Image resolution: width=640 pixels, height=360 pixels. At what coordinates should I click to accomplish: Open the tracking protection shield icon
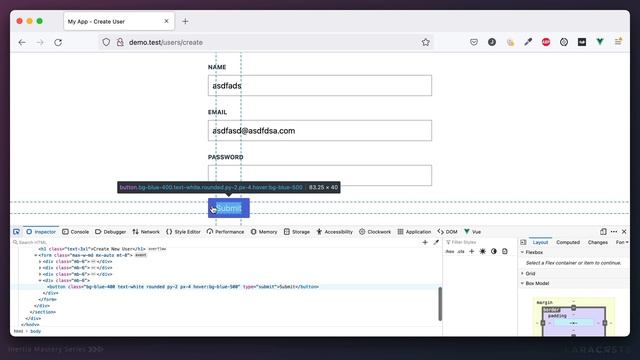pos(106,42)
